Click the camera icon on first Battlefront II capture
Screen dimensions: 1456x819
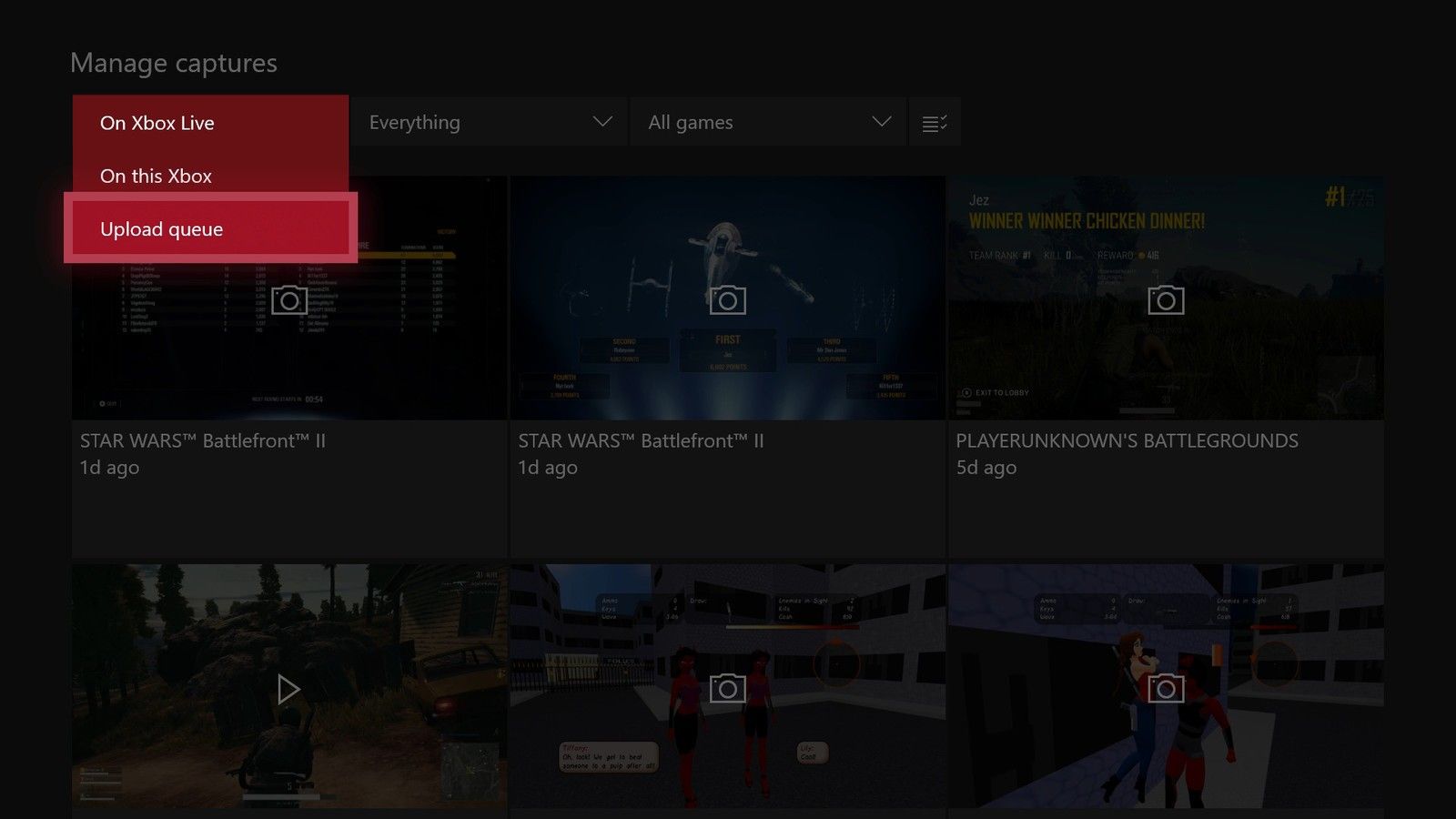(x=288, y=298)
